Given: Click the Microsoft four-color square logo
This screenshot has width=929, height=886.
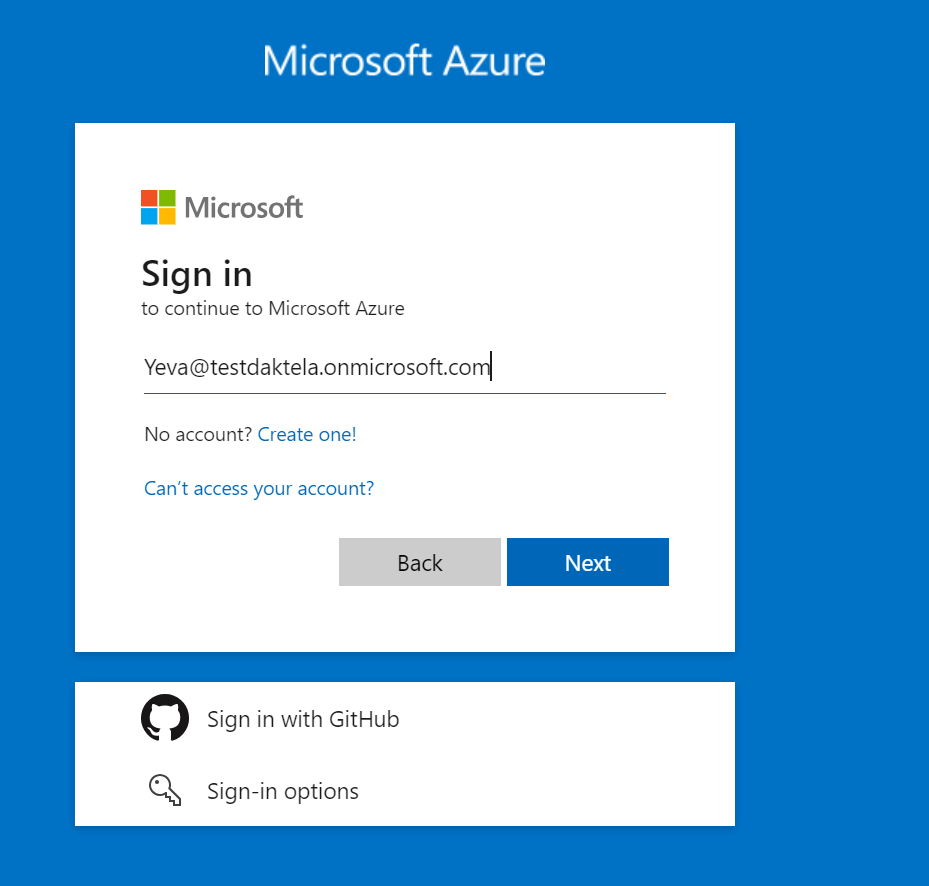Looking at the screenshot, I should [158, 207].
